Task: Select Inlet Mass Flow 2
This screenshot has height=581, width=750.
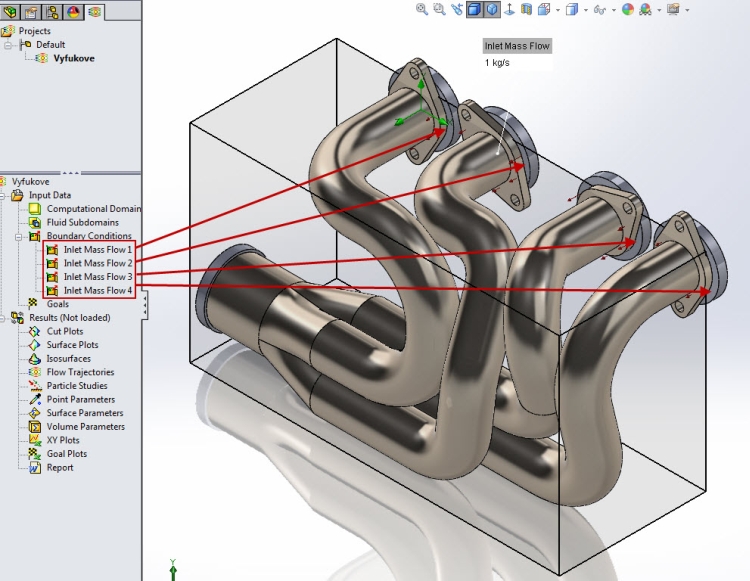Action: (x=98, y=263)
